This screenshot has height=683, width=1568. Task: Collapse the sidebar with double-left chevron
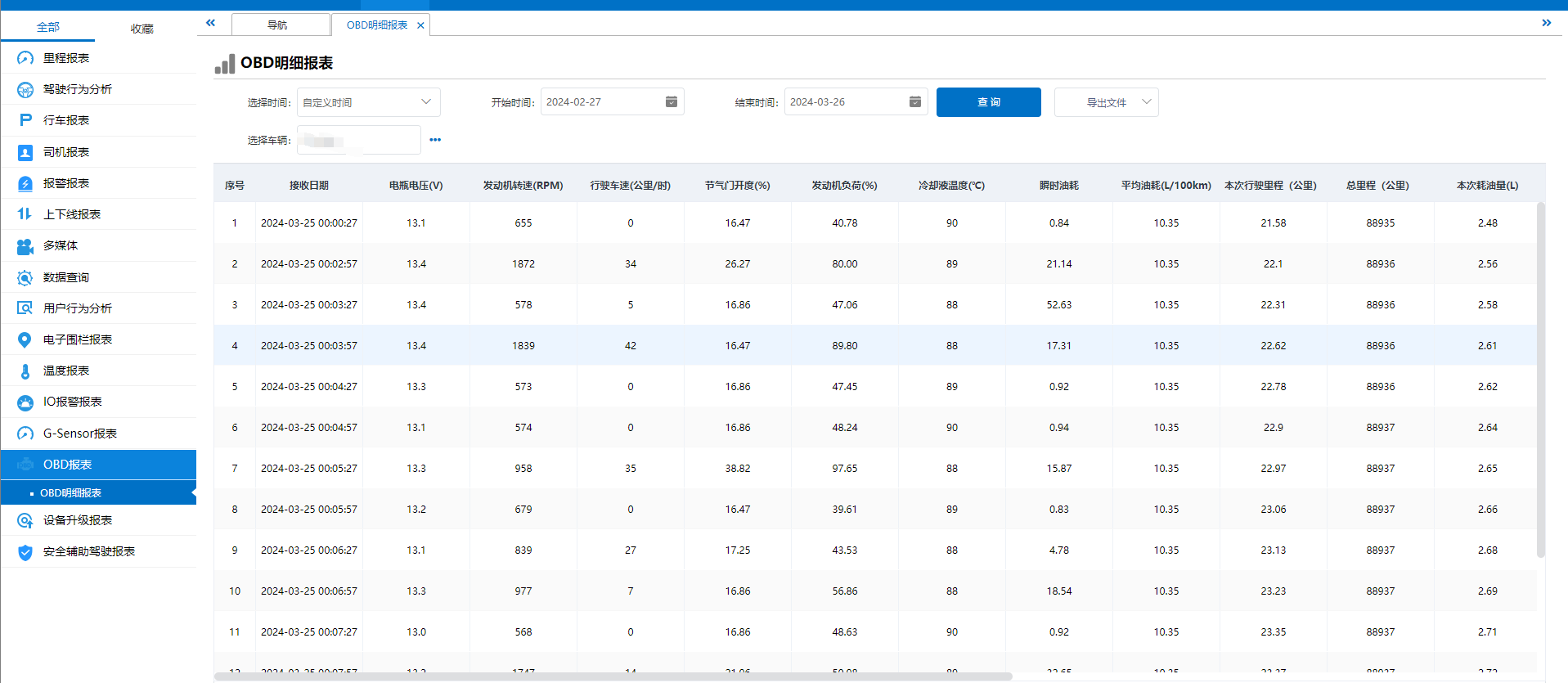(210, 23)
